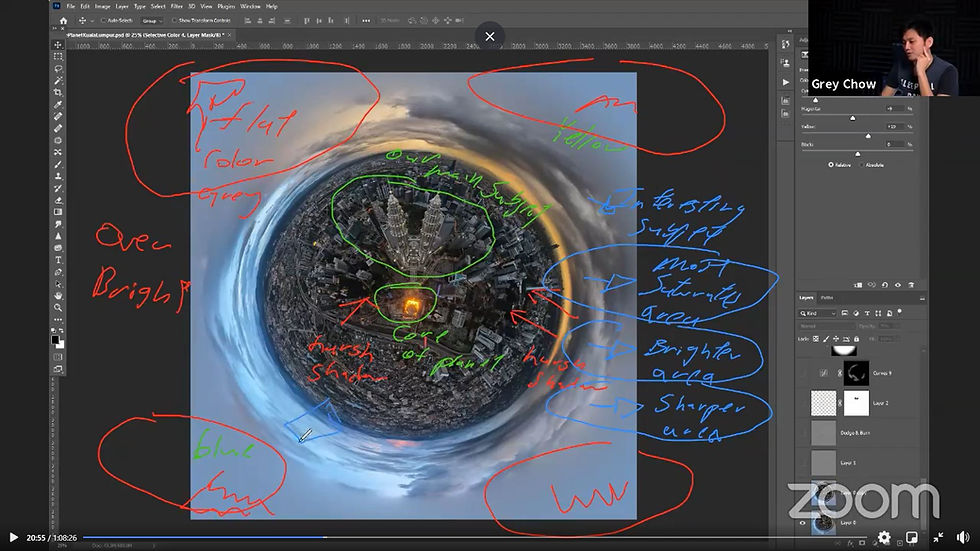Image resolution: width=980 pixels, height=551 pixels.
Task: Select the Clone Stamp tool
Action: click(58, 176)
